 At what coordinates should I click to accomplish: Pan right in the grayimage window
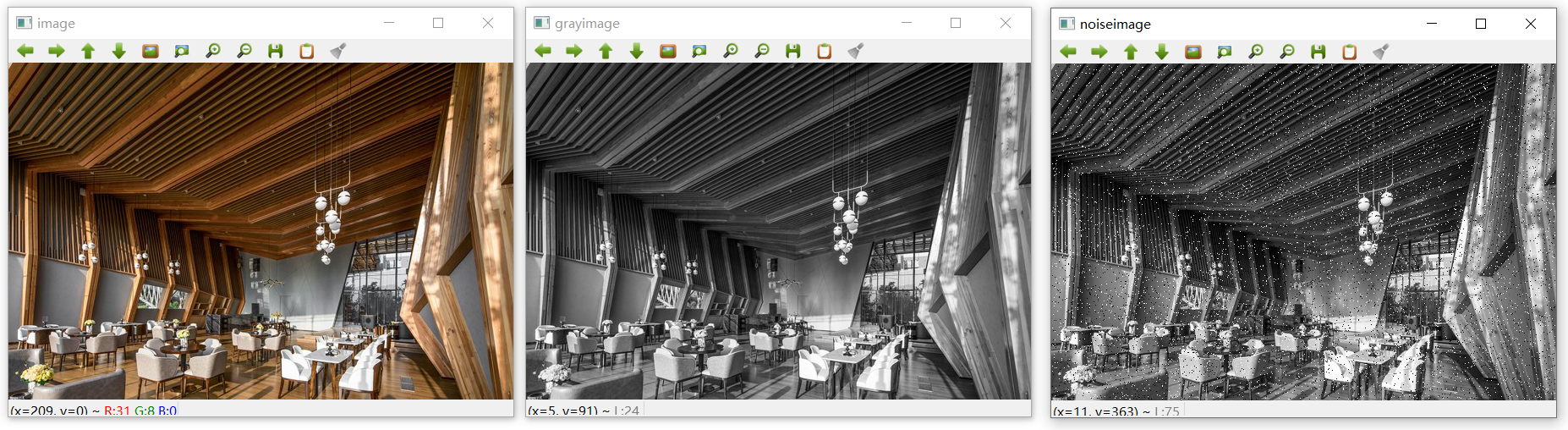574,51
